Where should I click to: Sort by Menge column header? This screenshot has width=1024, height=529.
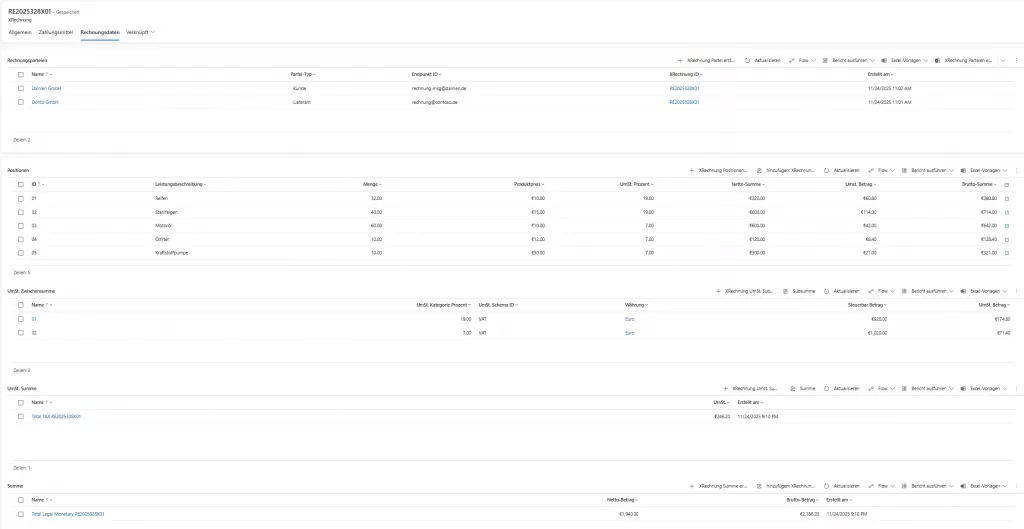coord(372,184)
